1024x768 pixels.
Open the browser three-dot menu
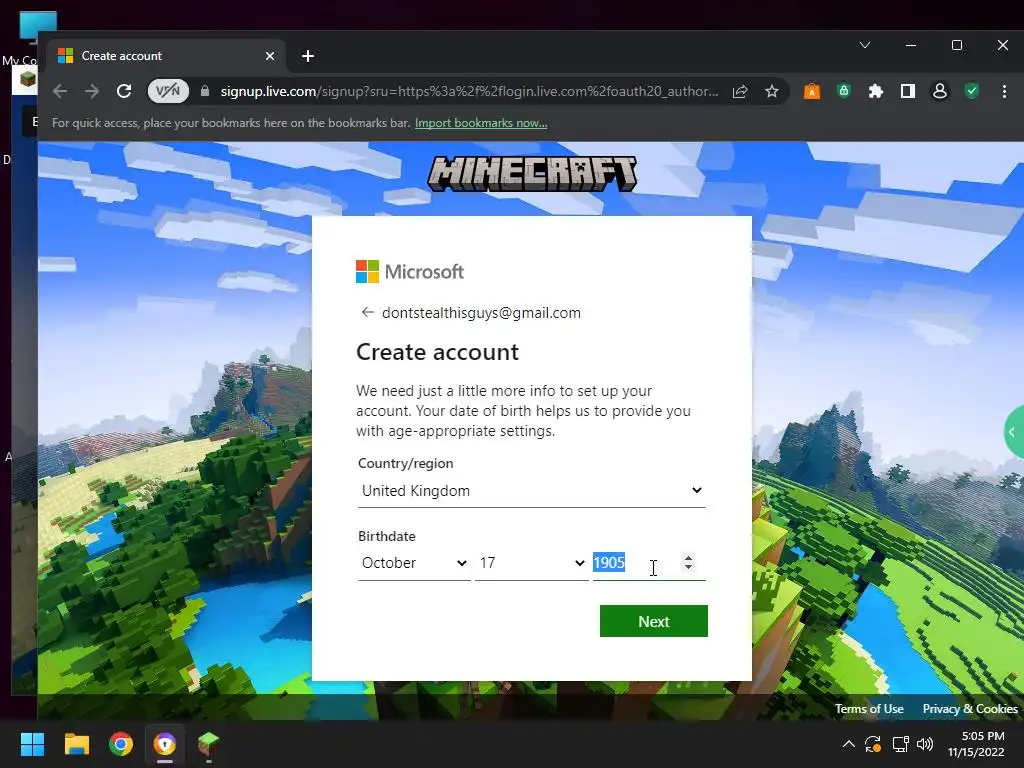(x=1004, y=91)
